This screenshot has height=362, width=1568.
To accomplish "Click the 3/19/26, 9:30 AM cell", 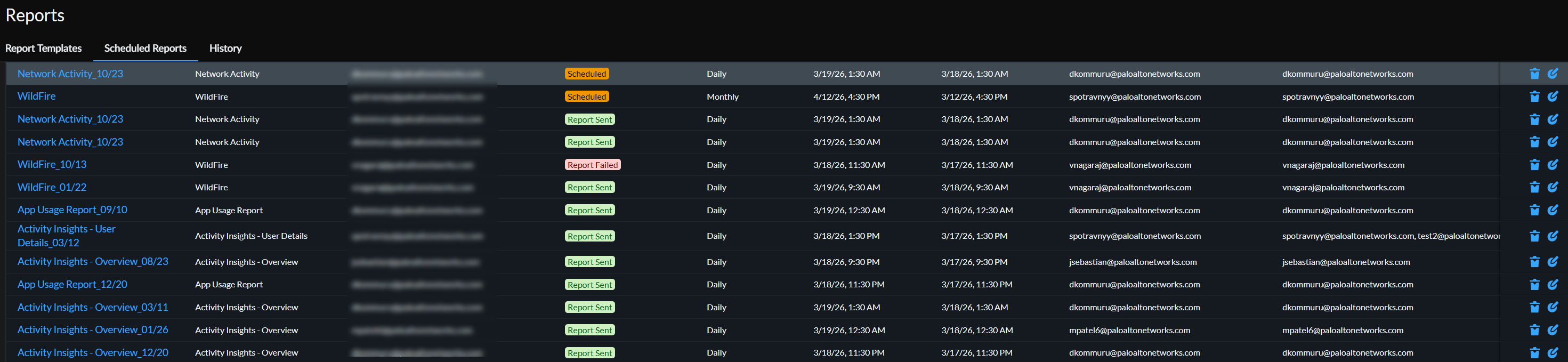I will tap(847, 187).
